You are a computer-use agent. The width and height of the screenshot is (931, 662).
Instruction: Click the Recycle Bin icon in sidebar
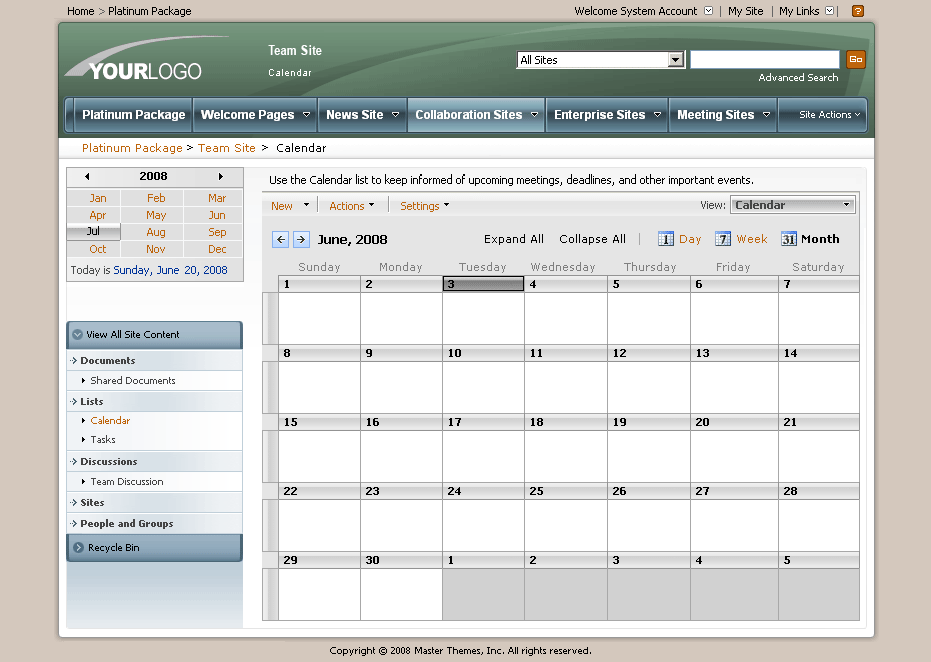click(x=78, y=548)
